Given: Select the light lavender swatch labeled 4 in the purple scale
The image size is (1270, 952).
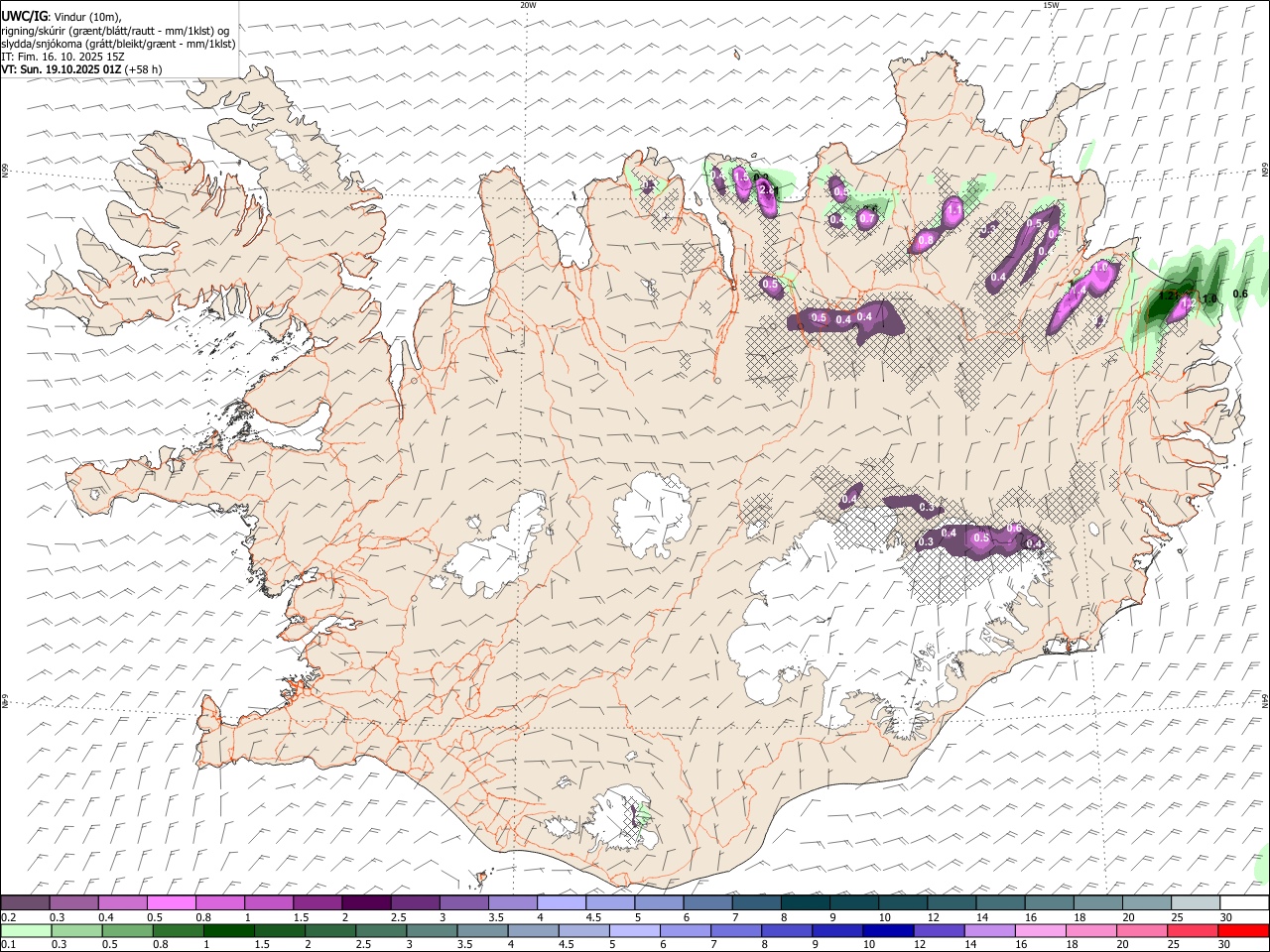Looking at the screenshot, I should (561, 902).
